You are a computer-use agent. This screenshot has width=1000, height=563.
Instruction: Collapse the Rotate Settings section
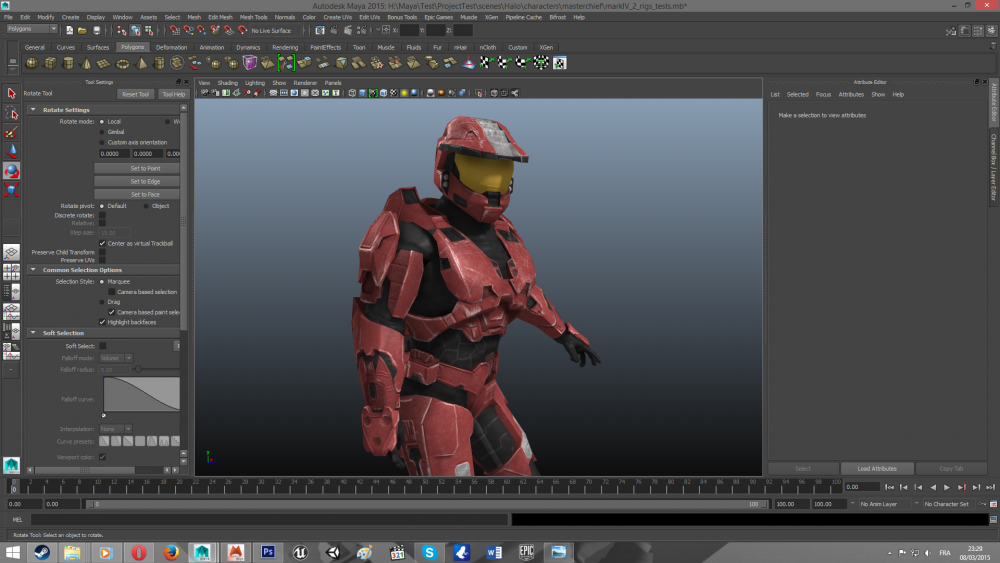(x=33, y=110)
